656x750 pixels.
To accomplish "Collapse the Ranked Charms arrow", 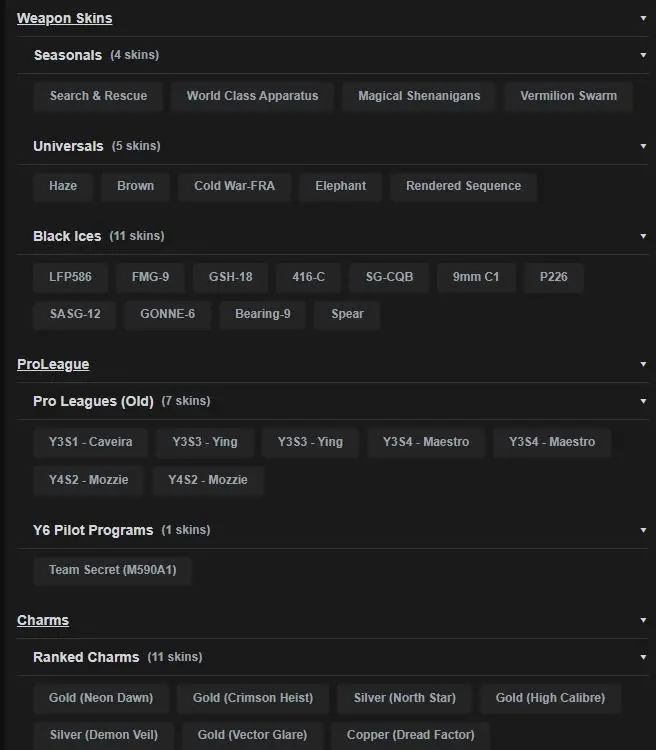I will coord(643,657).
